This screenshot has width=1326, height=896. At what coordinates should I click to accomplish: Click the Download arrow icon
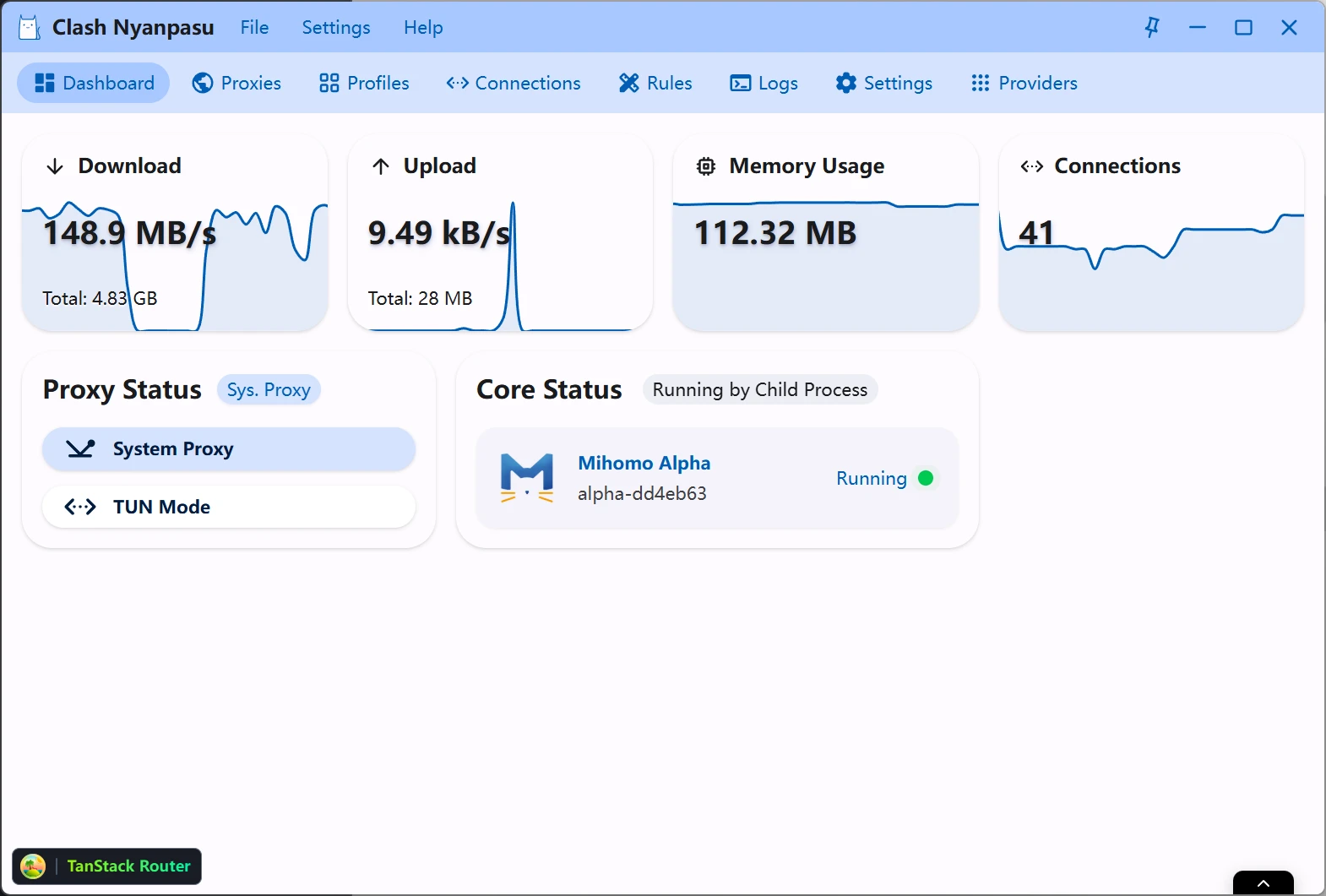click(55, 166)
